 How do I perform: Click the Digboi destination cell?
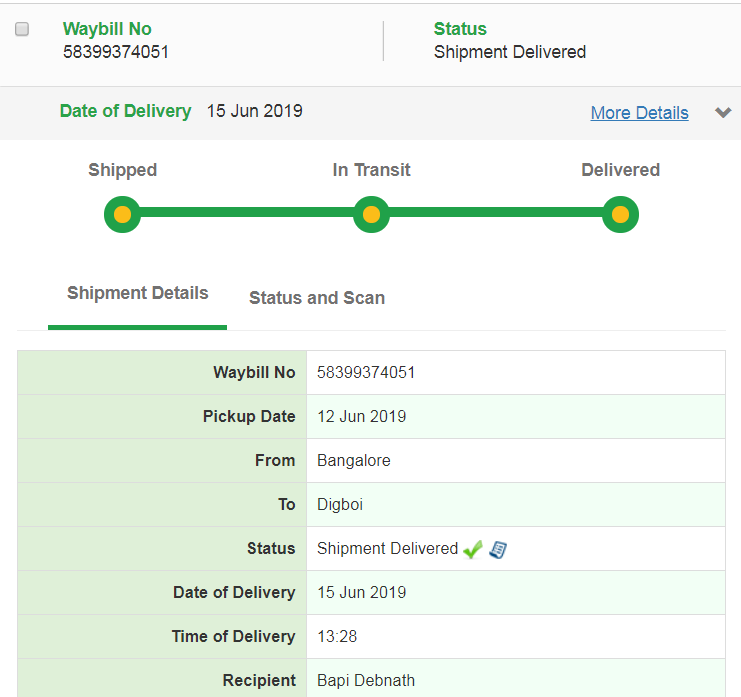[340, 505]
